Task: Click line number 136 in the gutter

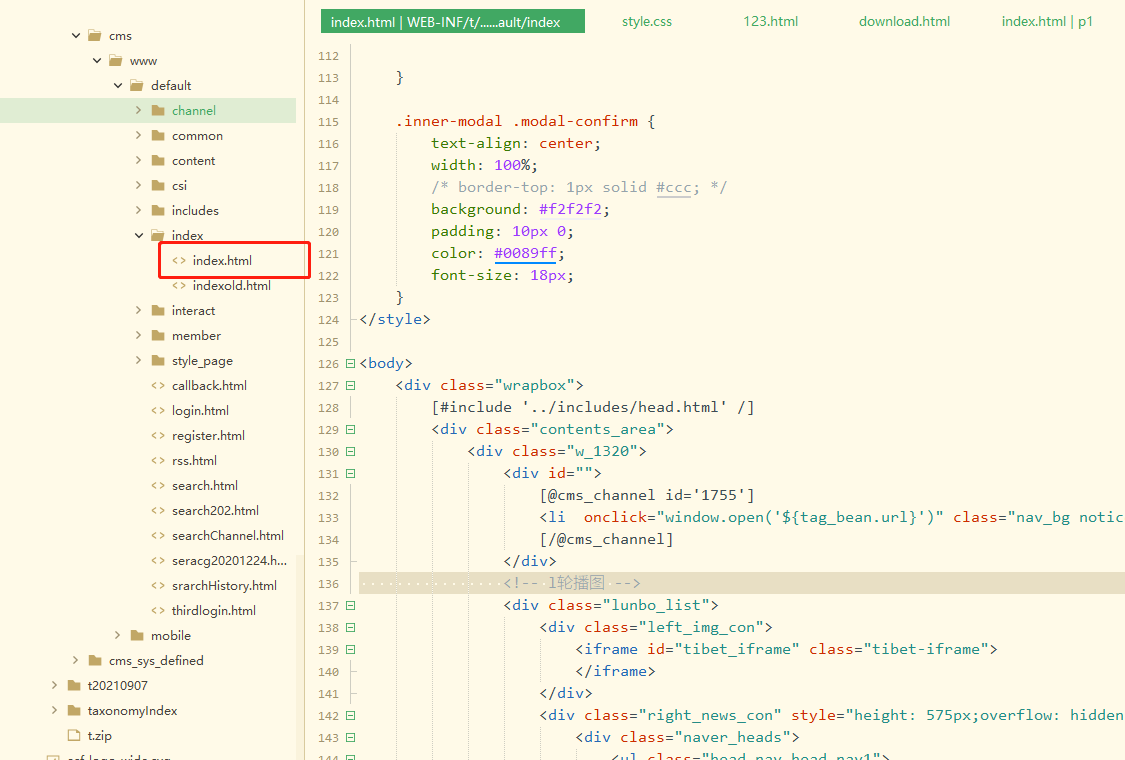Action: click(328, 584)
